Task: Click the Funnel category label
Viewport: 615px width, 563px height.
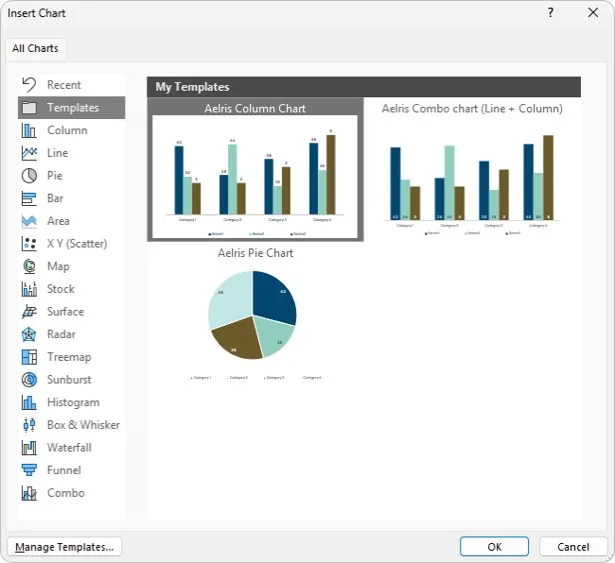Action: click(x=64, y=470)
